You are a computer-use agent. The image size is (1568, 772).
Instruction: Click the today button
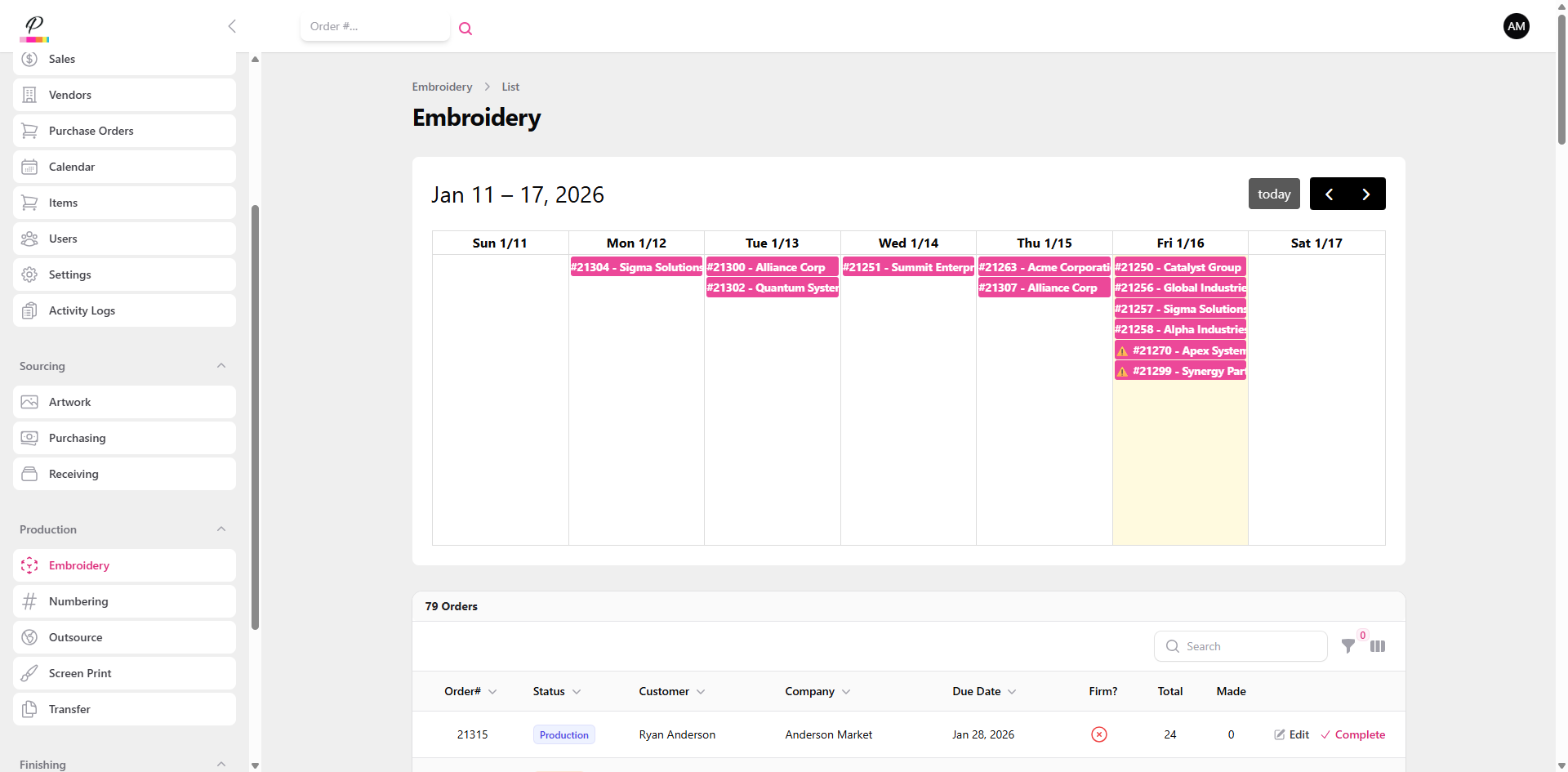[x=1273, y=194]
